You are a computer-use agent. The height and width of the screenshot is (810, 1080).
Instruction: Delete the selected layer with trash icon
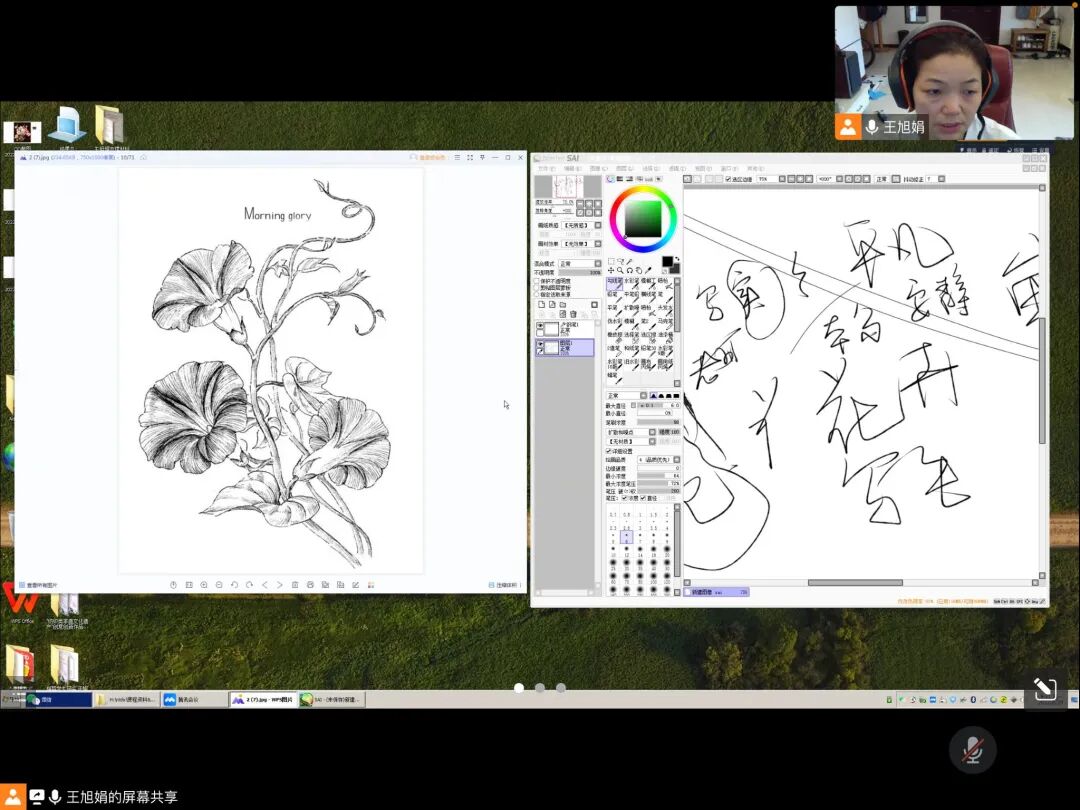click(x=573, y=314)
